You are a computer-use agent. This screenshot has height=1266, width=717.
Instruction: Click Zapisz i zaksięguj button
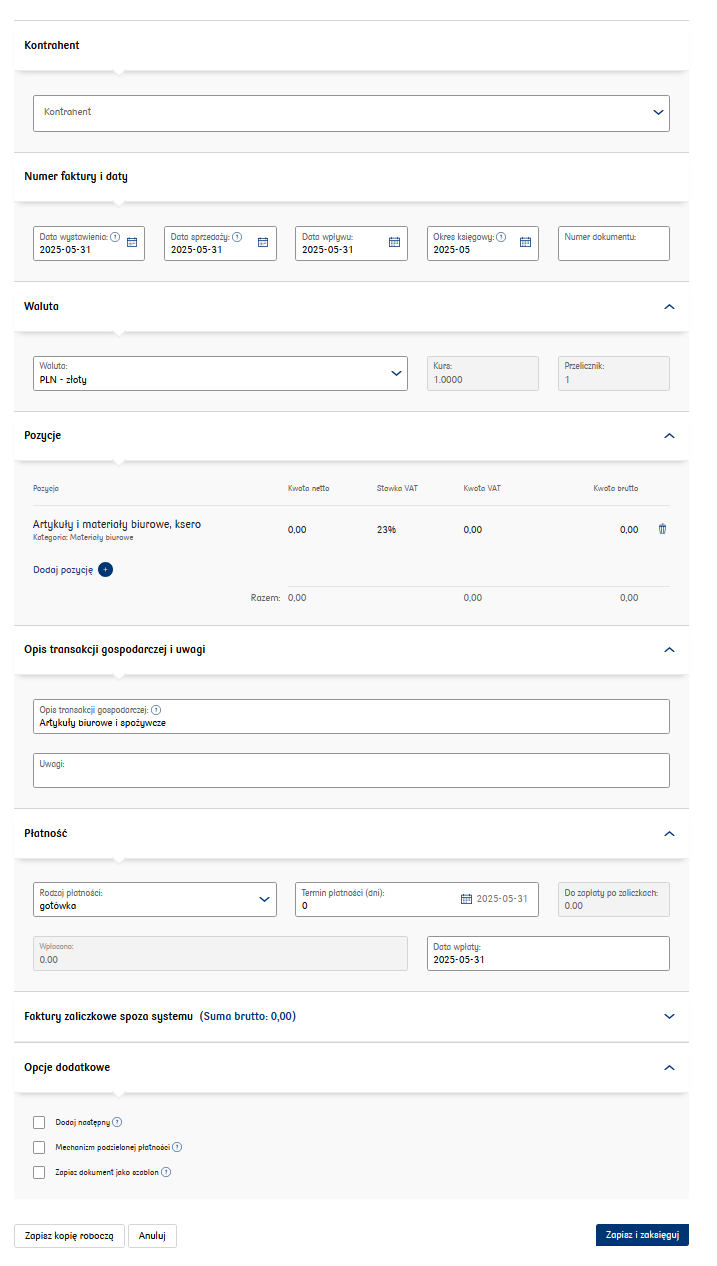tap(642, 1235)
